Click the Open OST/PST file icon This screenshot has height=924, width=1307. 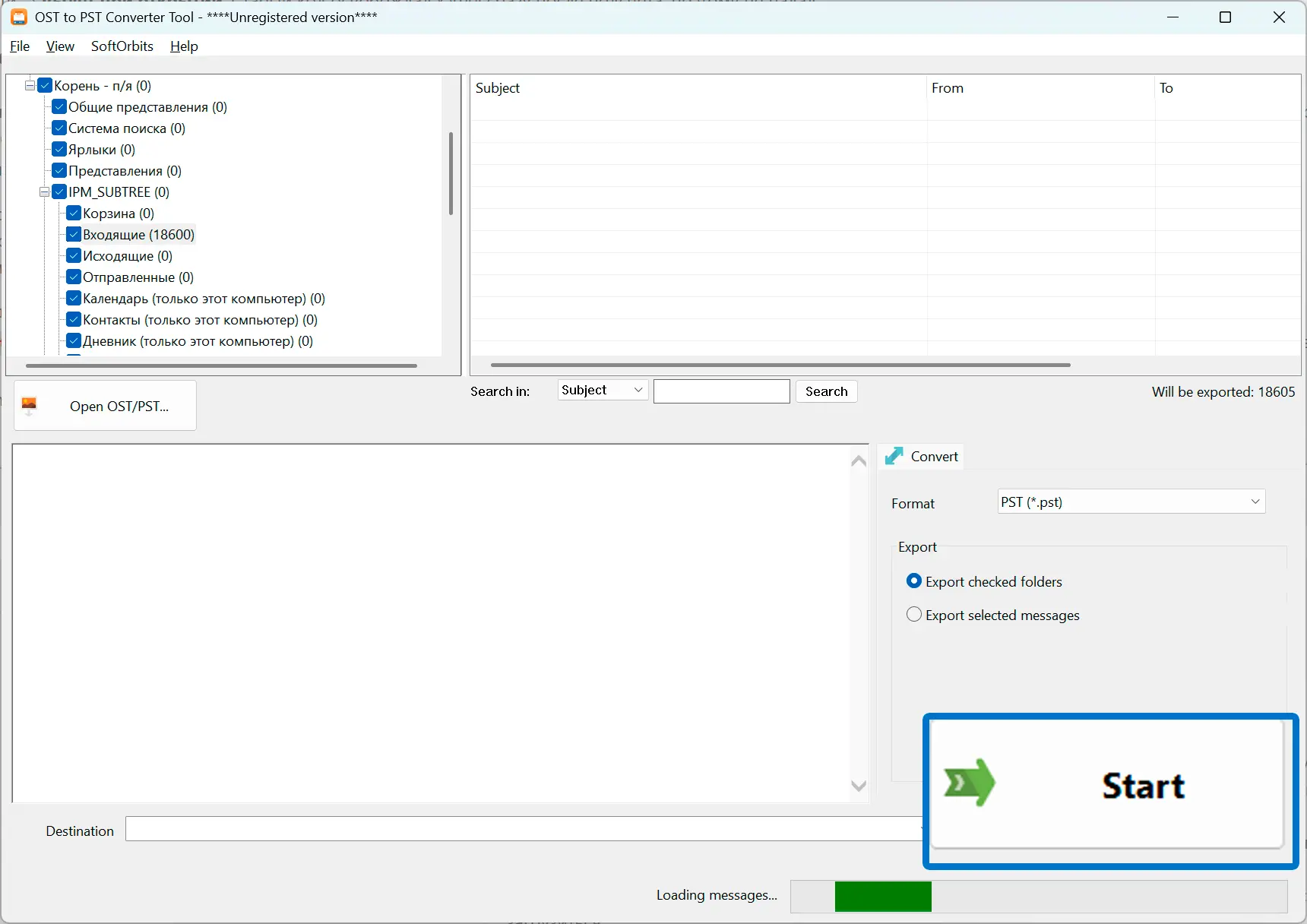29,406
